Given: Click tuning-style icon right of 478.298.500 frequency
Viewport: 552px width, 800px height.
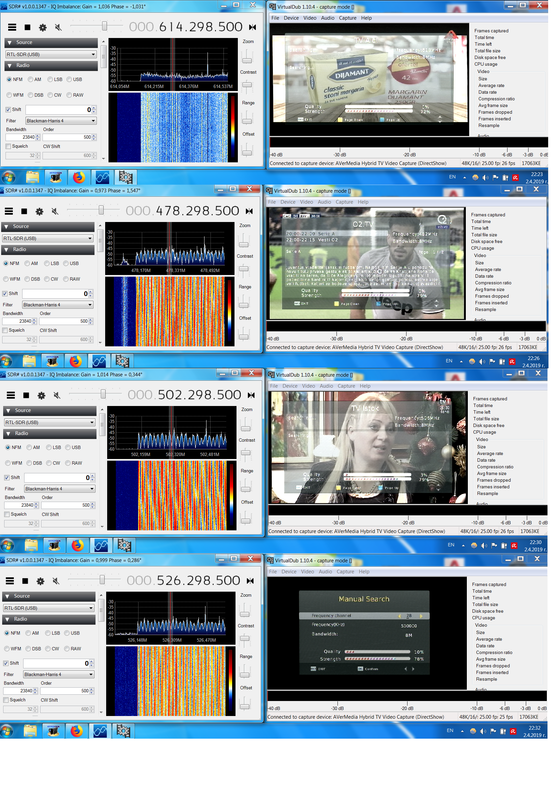Looking at the screenshot, I should (x=249, y=211).
